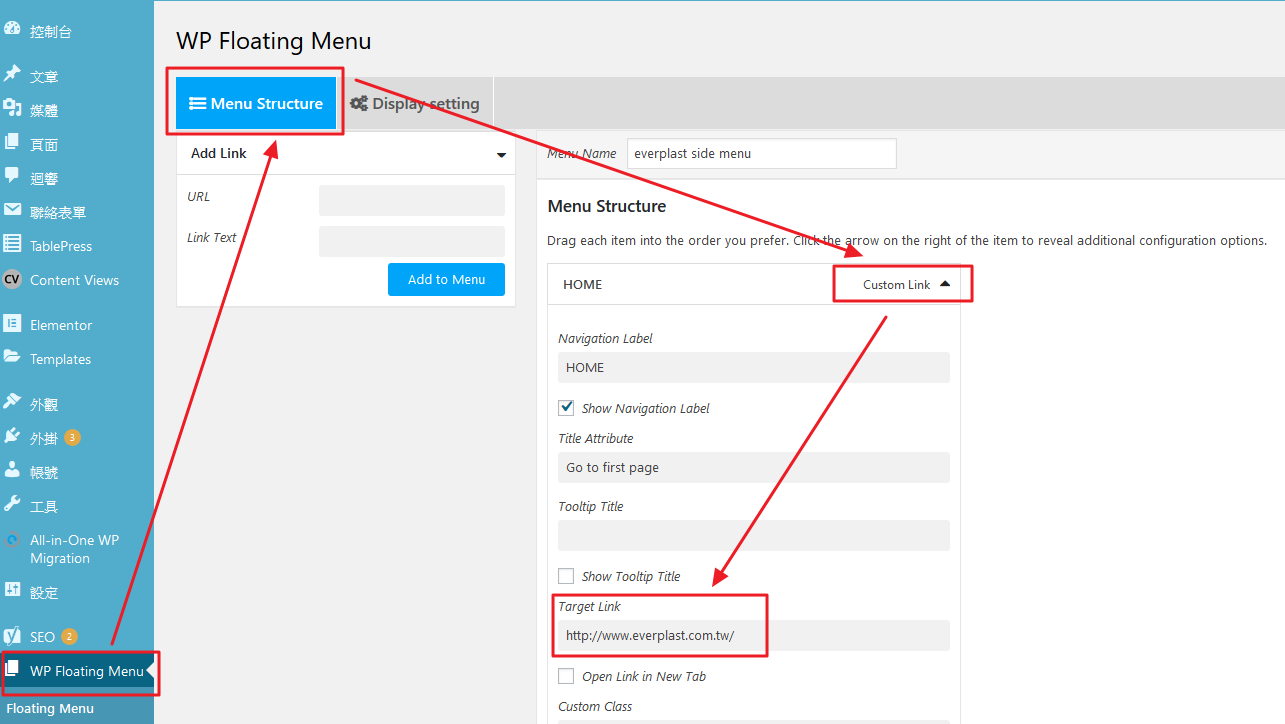Enable Show Tooltip Title checkbox

566,575
